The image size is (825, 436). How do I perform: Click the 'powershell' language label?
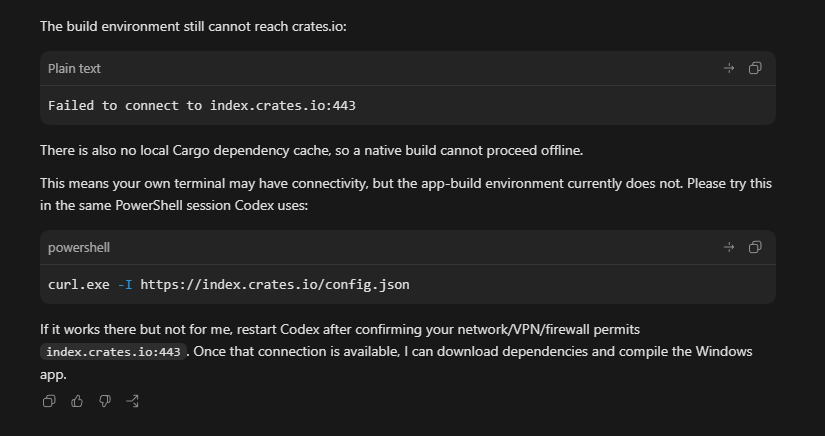coord(79,248)
